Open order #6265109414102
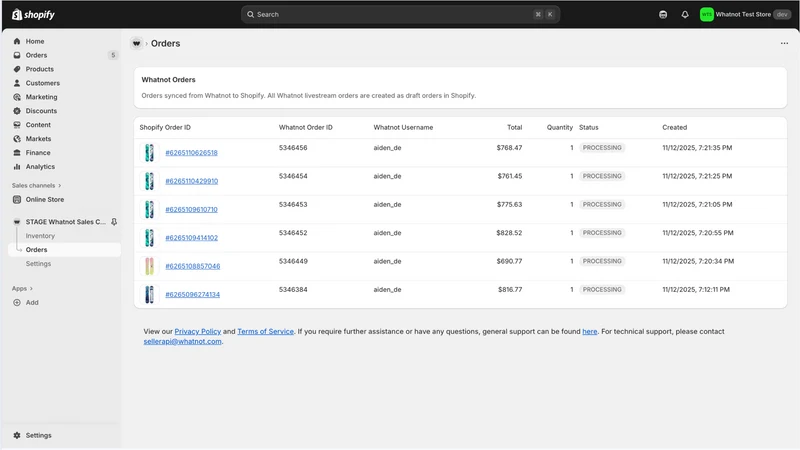This screenshot has height=450, width=800. [x=191, y=238]
